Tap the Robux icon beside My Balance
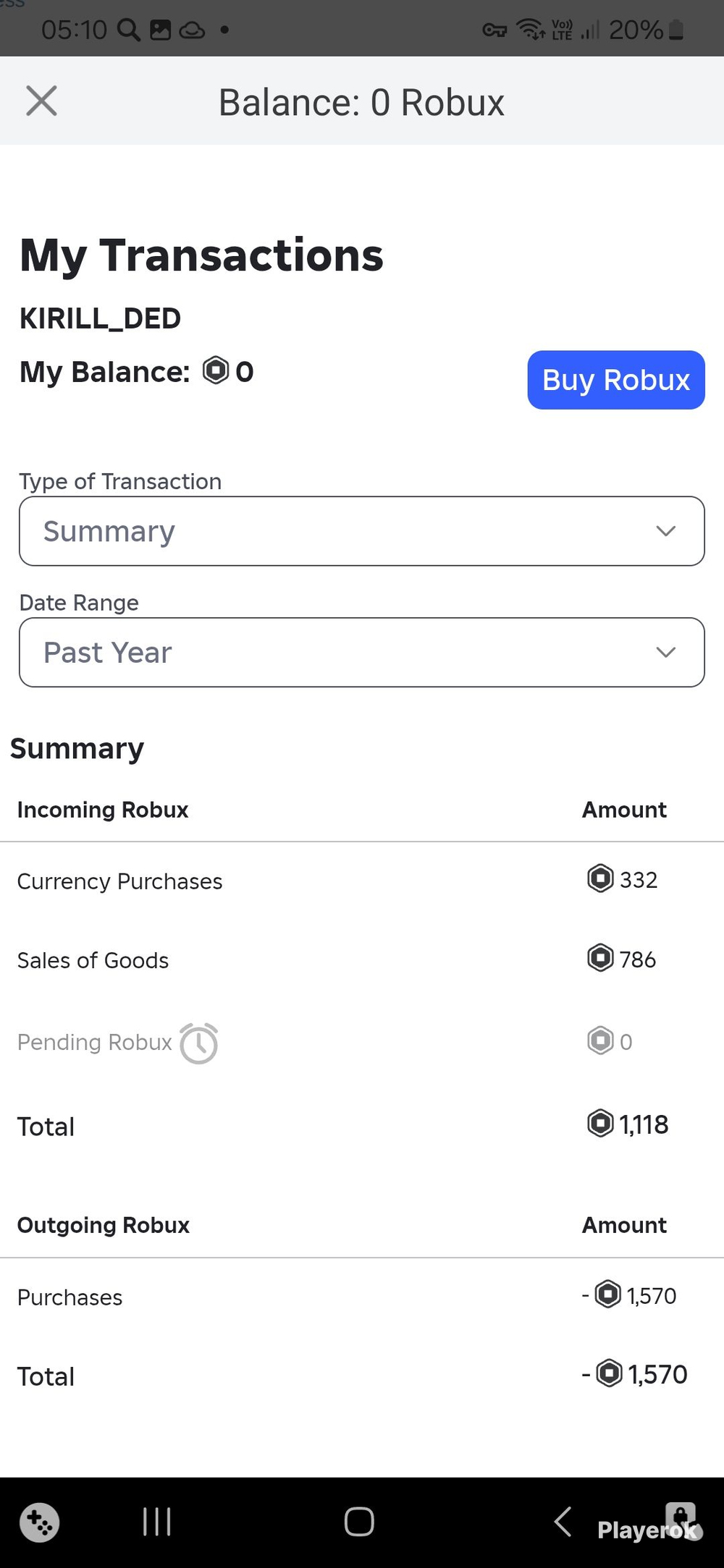The width and height of the screenshot is (724, 1568). click(x=216, y=370)
